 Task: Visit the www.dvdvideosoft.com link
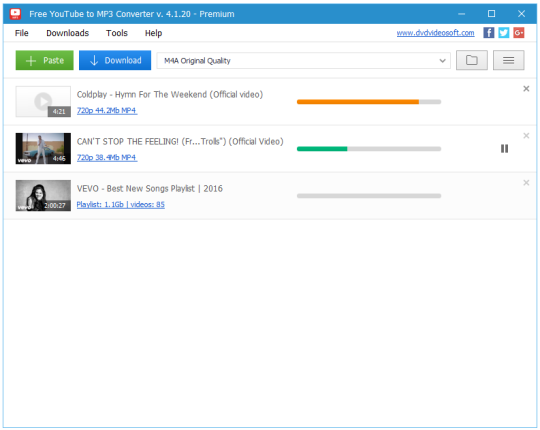tap(435, 33)
